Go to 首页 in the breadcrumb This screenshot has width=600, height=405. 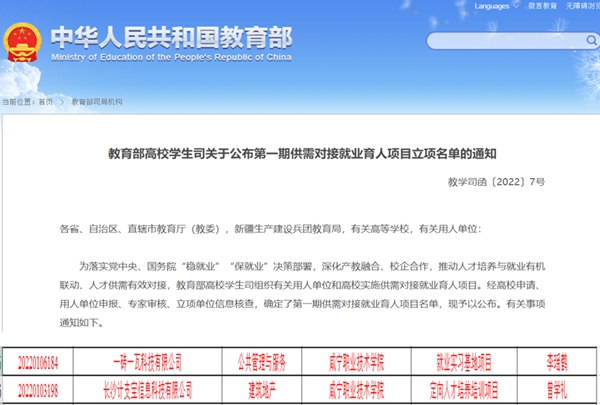(46, 102)
